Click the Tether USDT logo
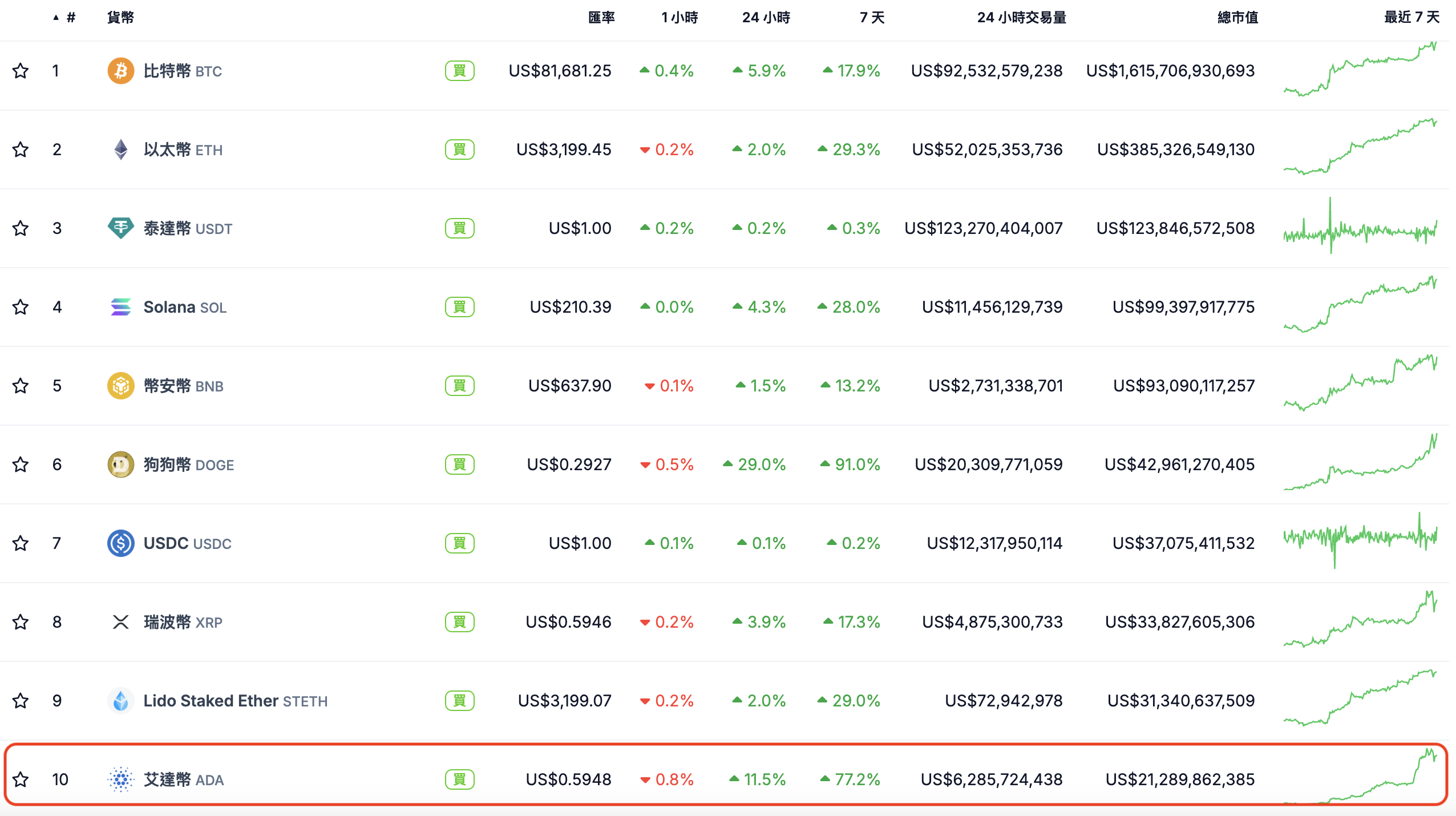The width and height of the screenshot is (1456, 816). point(120,228)
